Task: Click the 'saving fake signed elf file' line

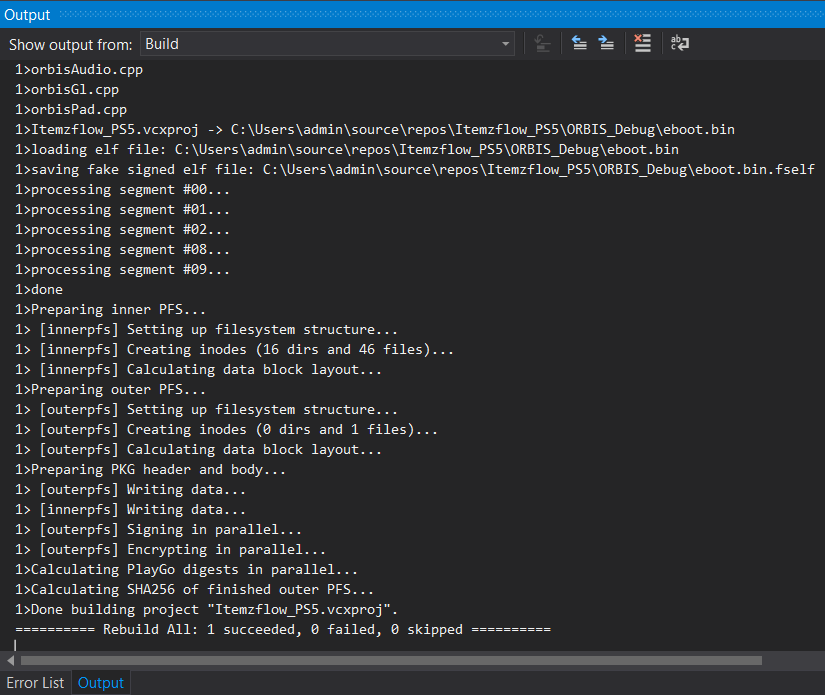Action: [x=415, y=169]
